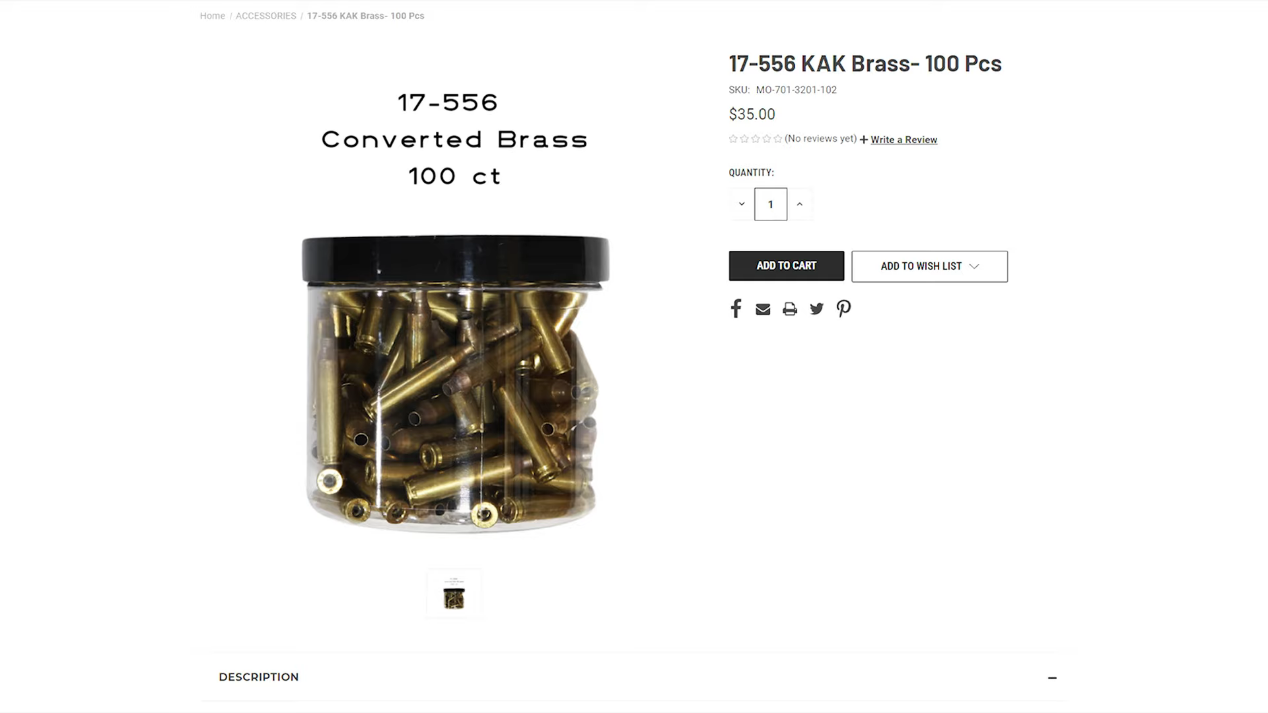Go to Home breadcrumb link
The height and width of the screenshot is (713, 1268).
point(212,16)
